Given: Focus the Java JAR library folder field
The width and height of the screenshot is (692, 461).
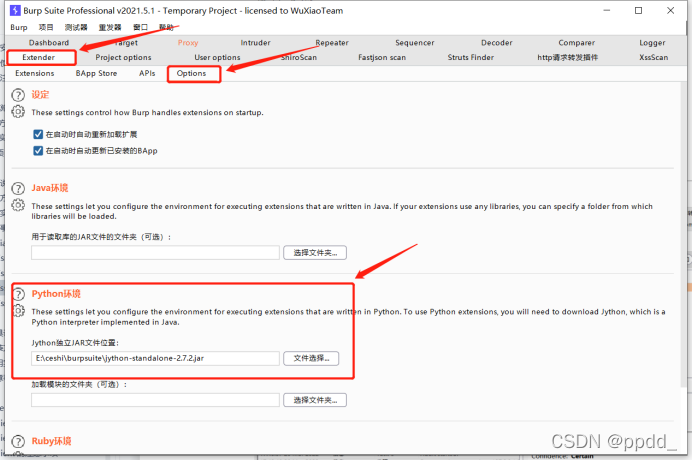Looking at the screenshot, I should 155,253.
